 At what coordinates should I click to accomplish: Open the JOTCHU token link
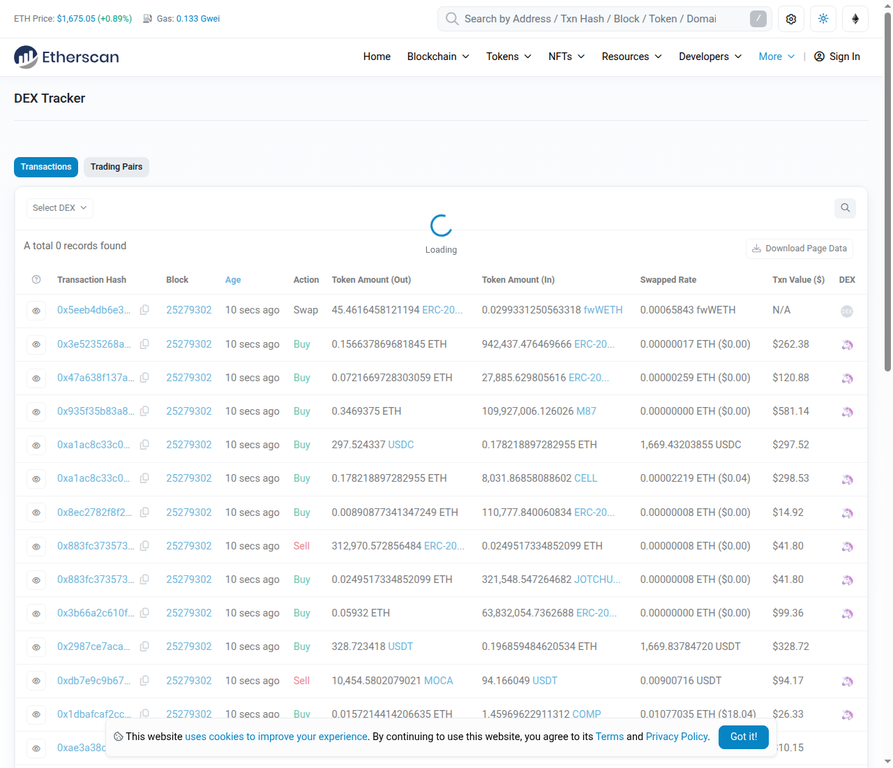click(x=597, y=579)
